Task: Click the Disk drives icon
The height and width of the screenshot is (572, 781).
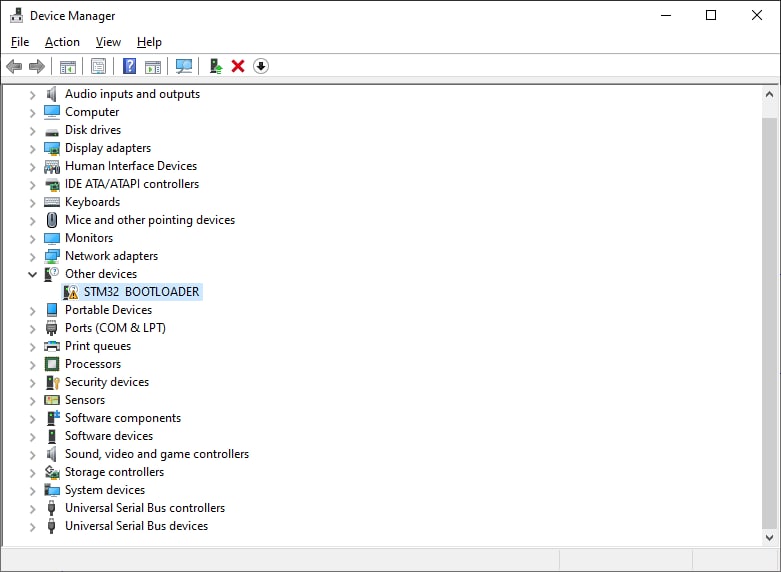Action: (x=52, y=132)
